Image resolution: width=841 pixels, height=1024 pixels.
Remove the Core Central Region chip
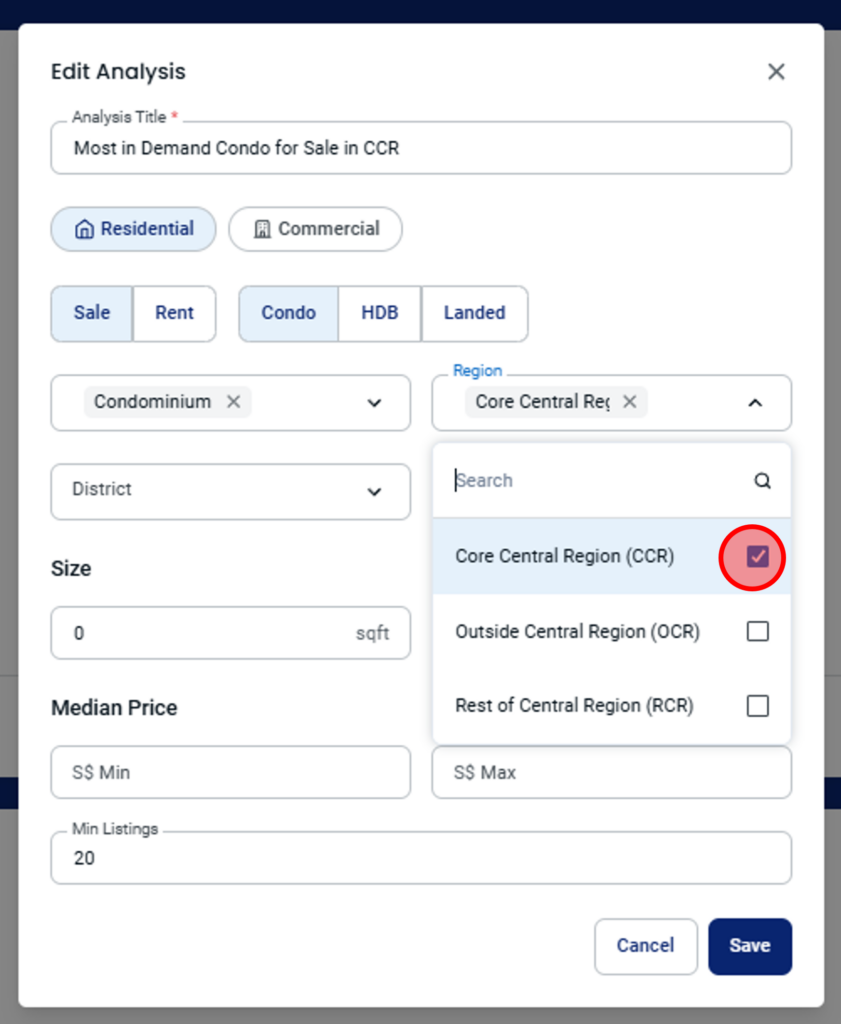click(629, 402)
